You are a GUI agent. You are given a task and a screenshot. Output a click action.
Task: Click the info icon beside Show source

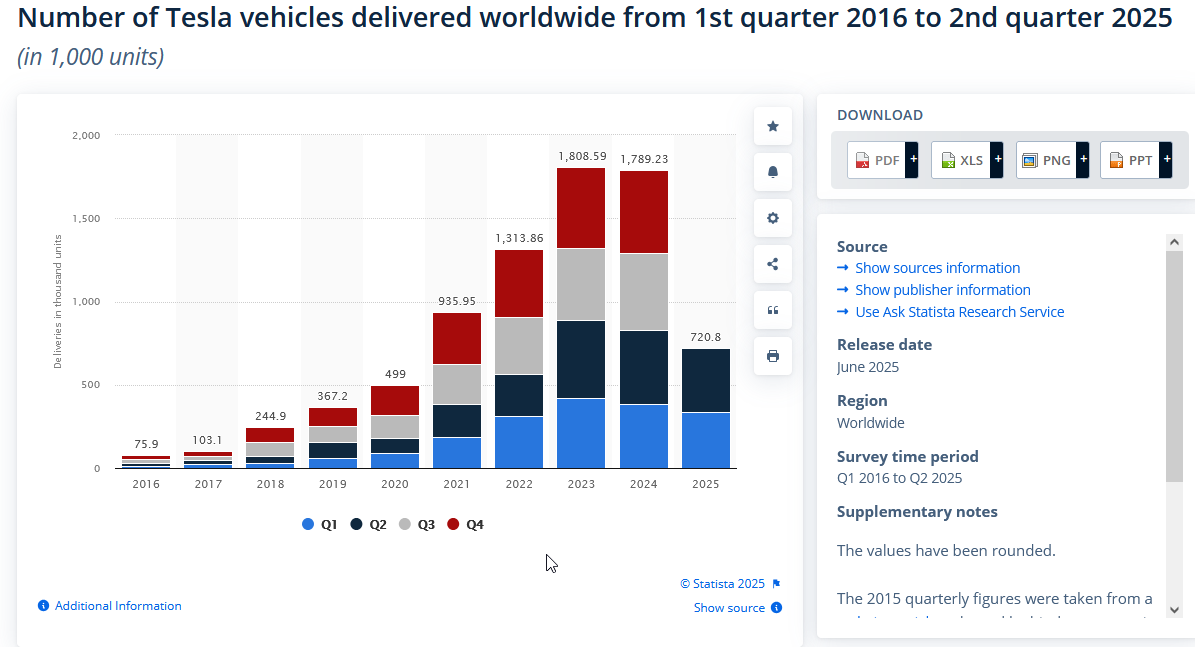coord(777,607)
